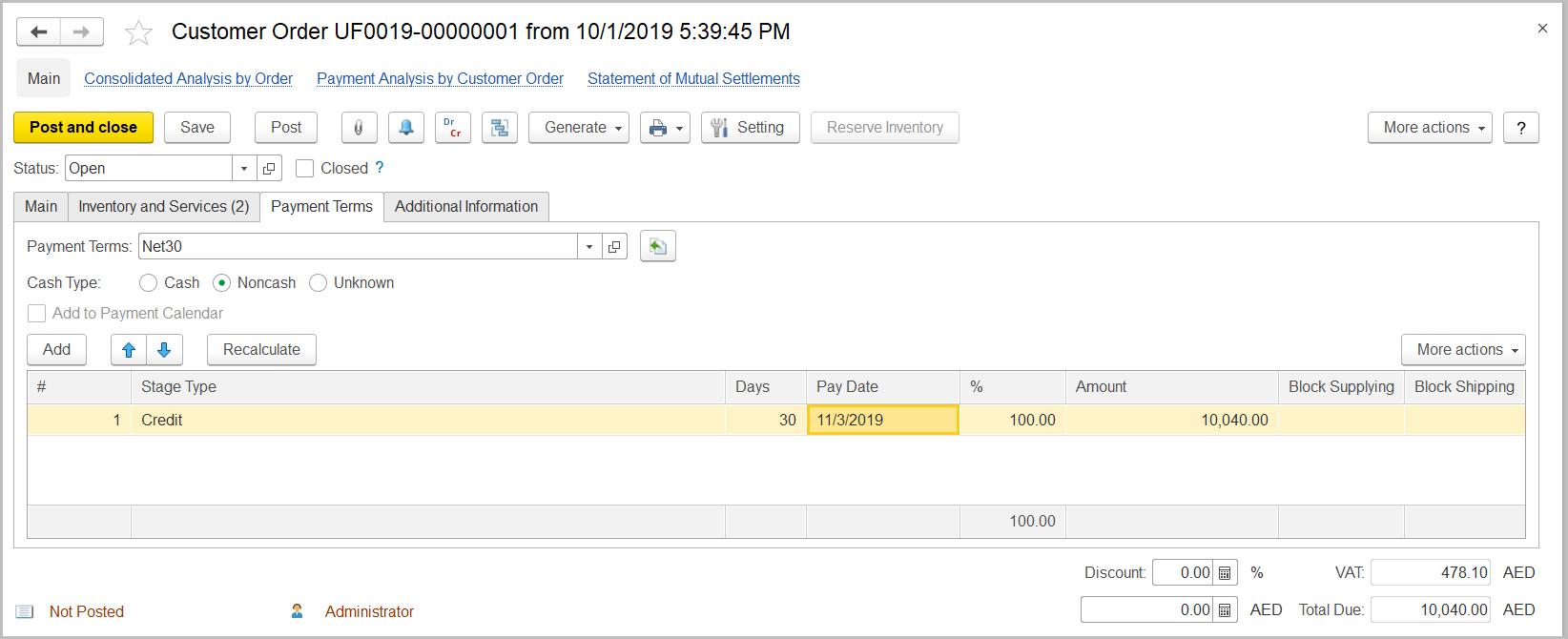The image size is (1568, 639).
Task: Move payment stage down with arrow
Action: pos(164,350)
